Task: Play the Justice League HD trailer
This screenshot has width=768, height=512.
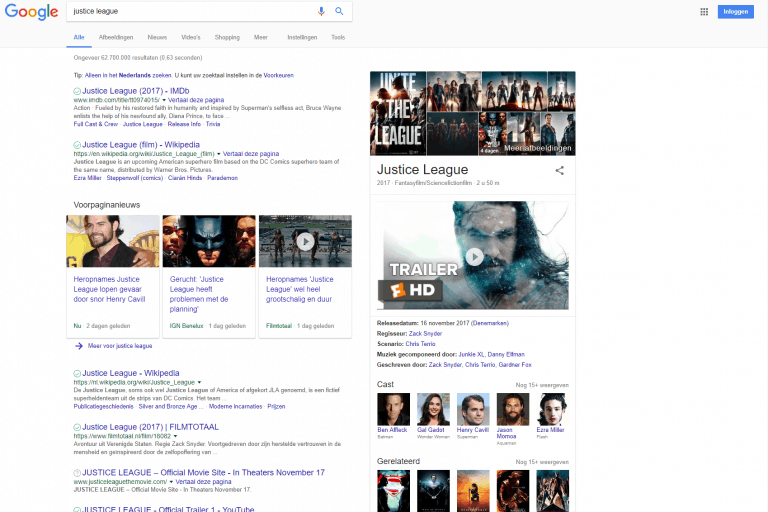Action: click(x=473, y=255)
